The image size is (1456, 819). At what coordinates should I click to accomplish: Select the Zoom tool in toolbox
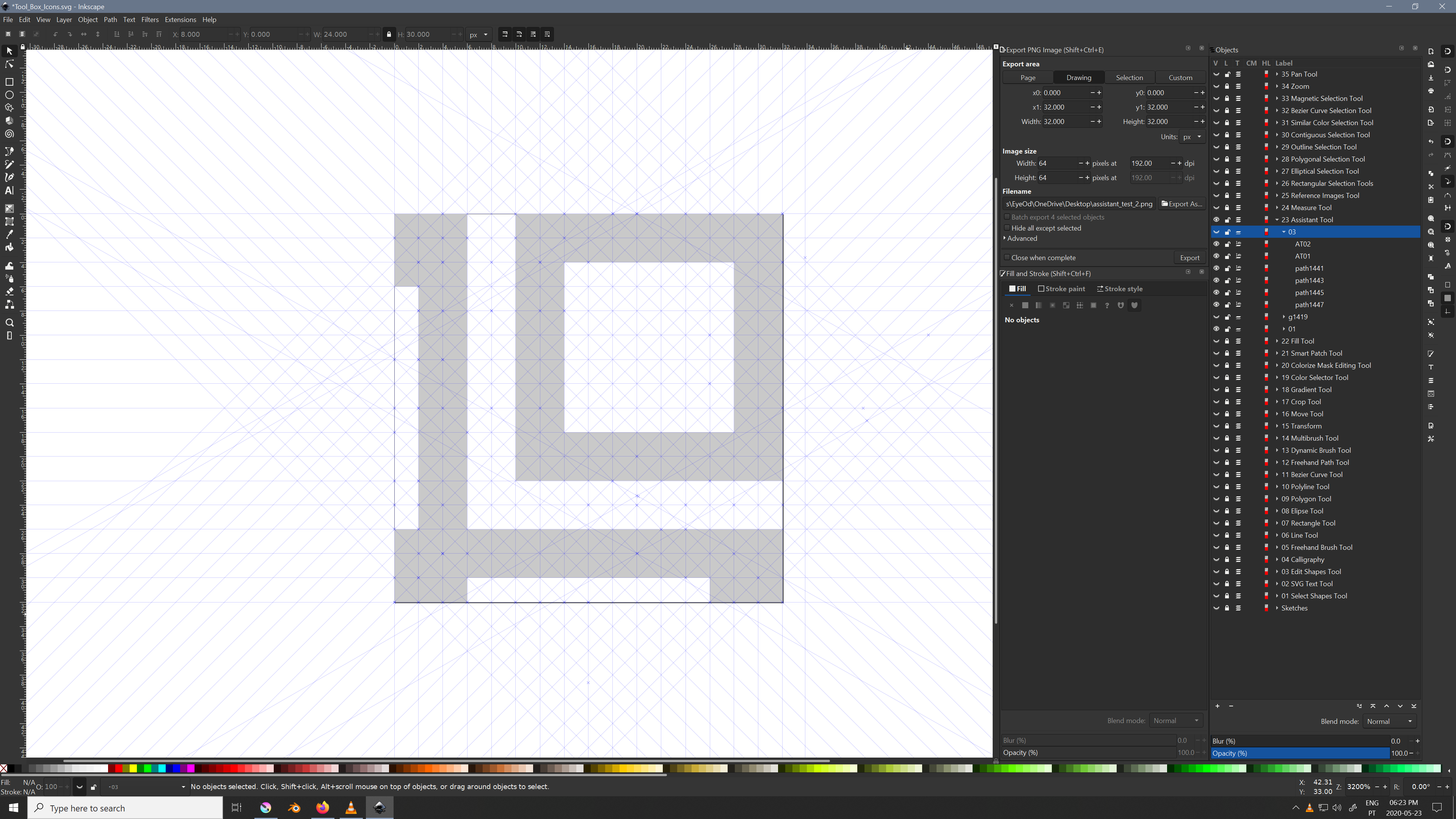click(x=9, y=323)
